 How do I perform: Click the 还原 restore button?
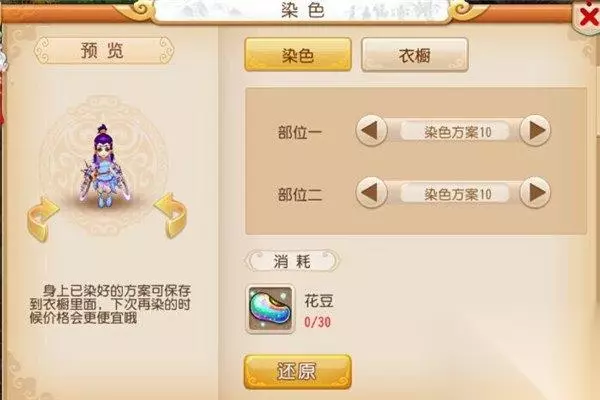tap(297, 372)
